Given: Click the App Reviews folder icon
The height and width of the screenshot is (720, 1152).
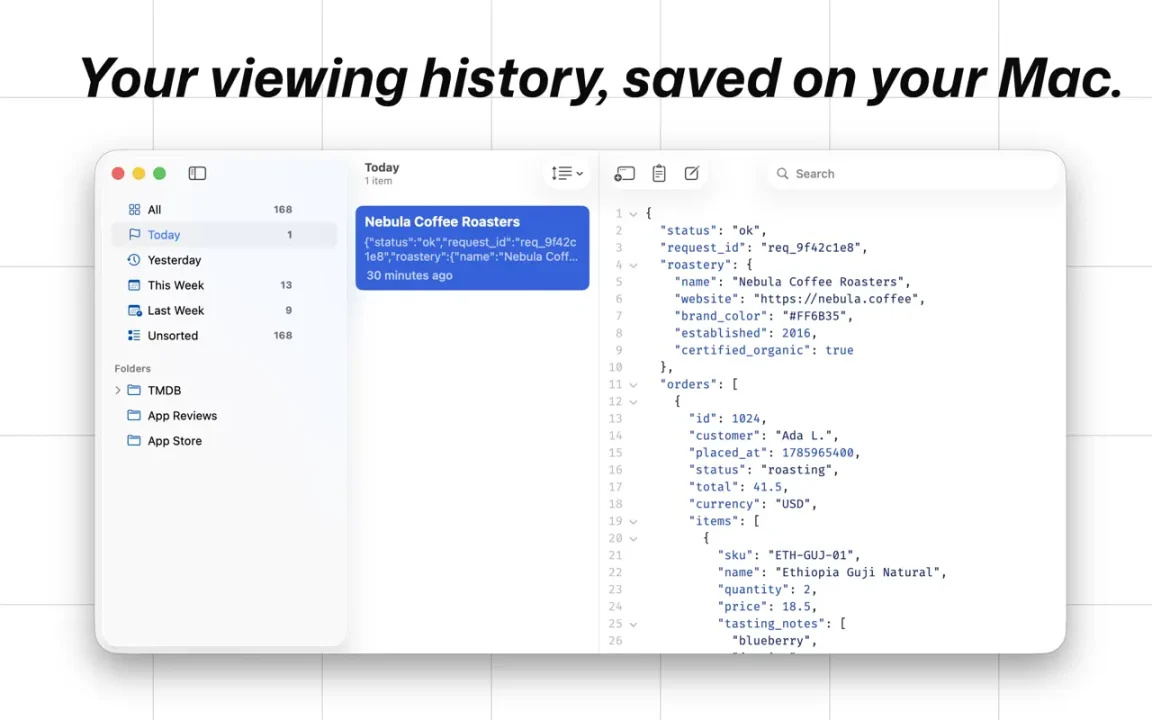Looking at the screenshot, I should [134, 415].
